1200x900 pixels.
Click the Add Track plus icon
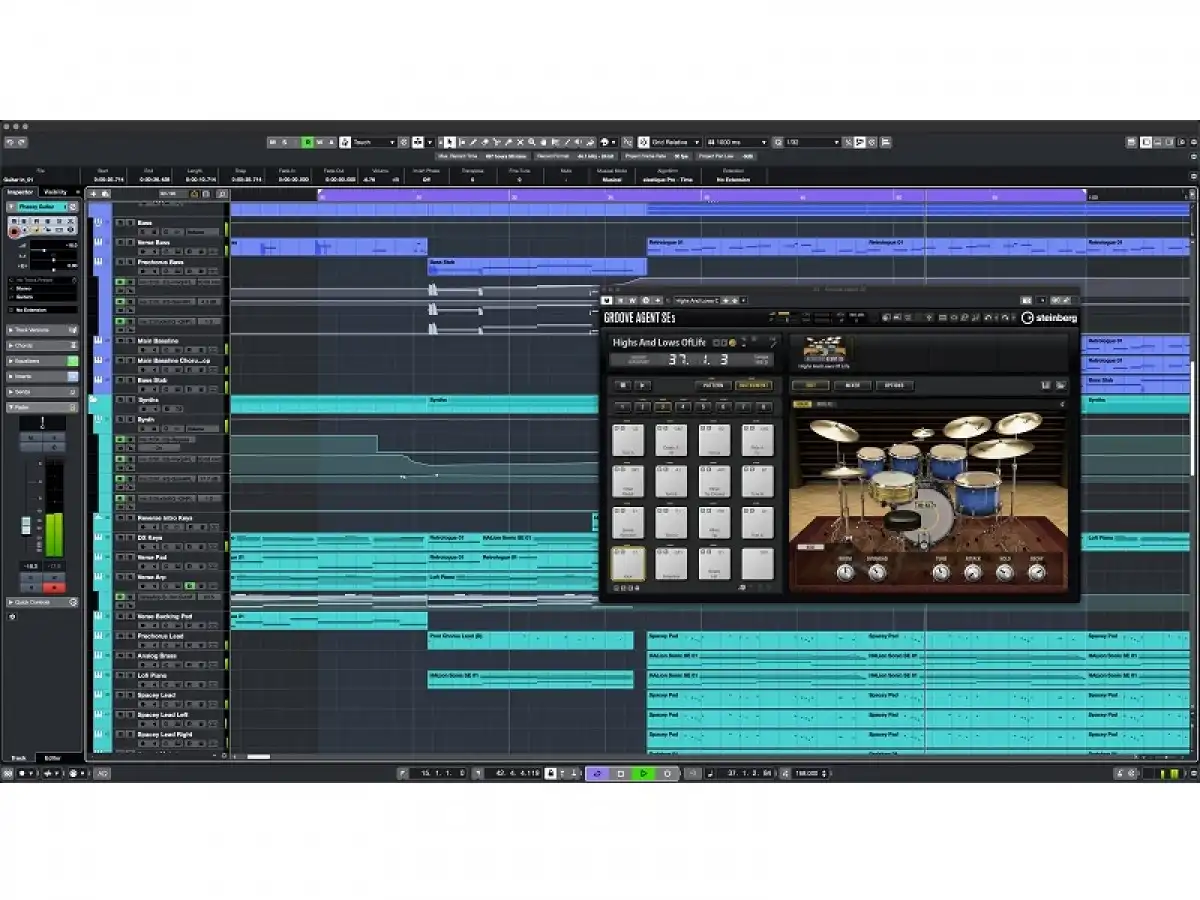[x=94, y=193]
